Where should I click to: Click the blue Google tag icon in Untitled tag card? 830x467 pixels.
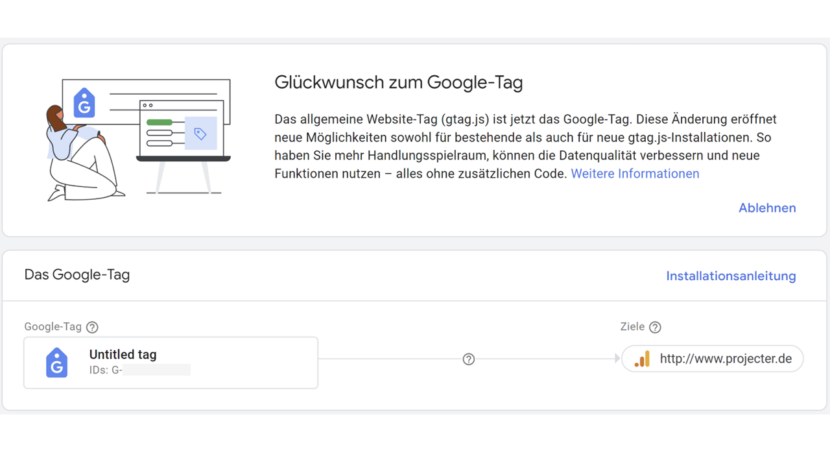57,363
